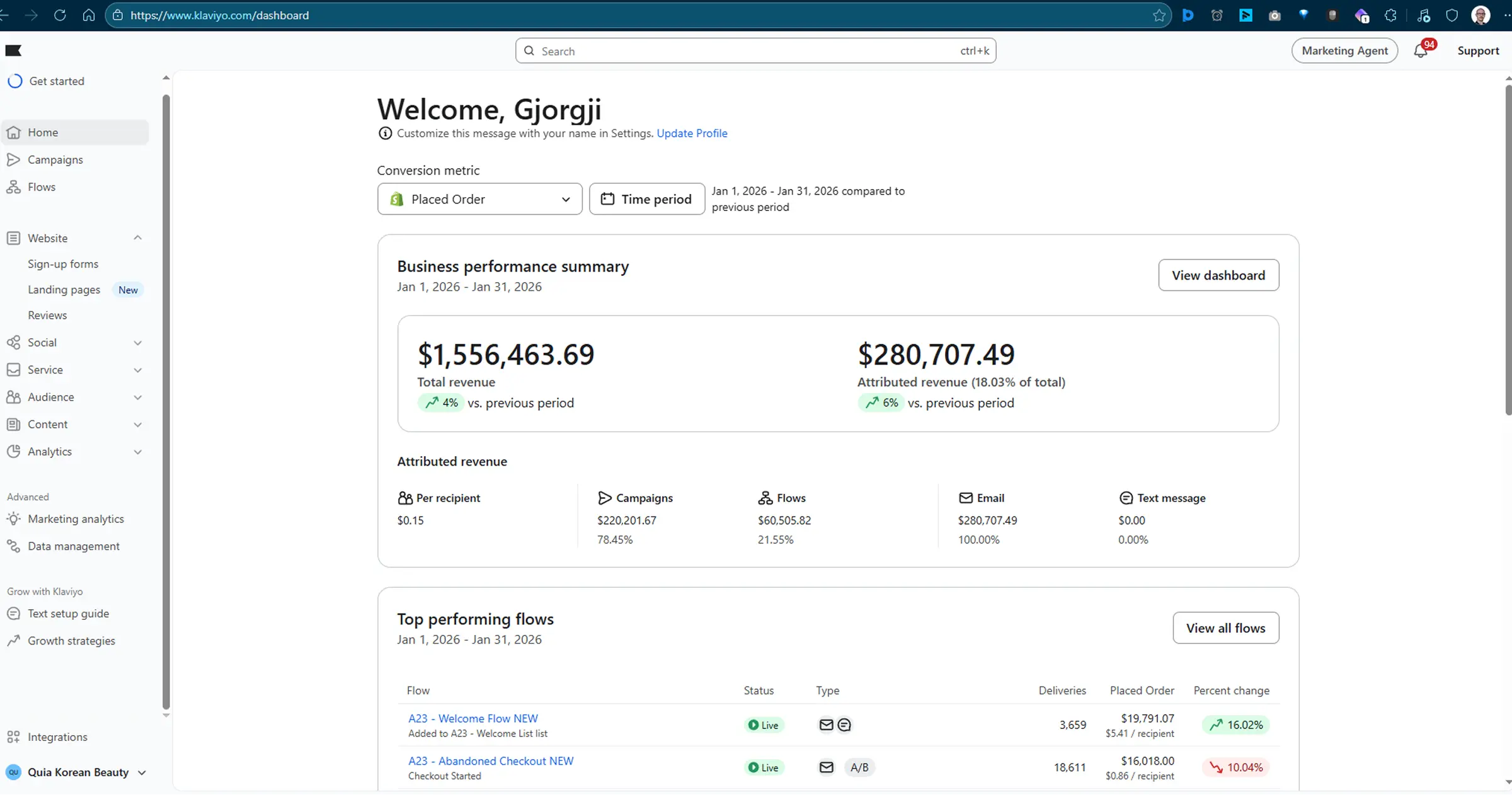This screenshot has width=1512, height=795.
Task: Go to Home in the sidebar
Action: tap(75, 132)
